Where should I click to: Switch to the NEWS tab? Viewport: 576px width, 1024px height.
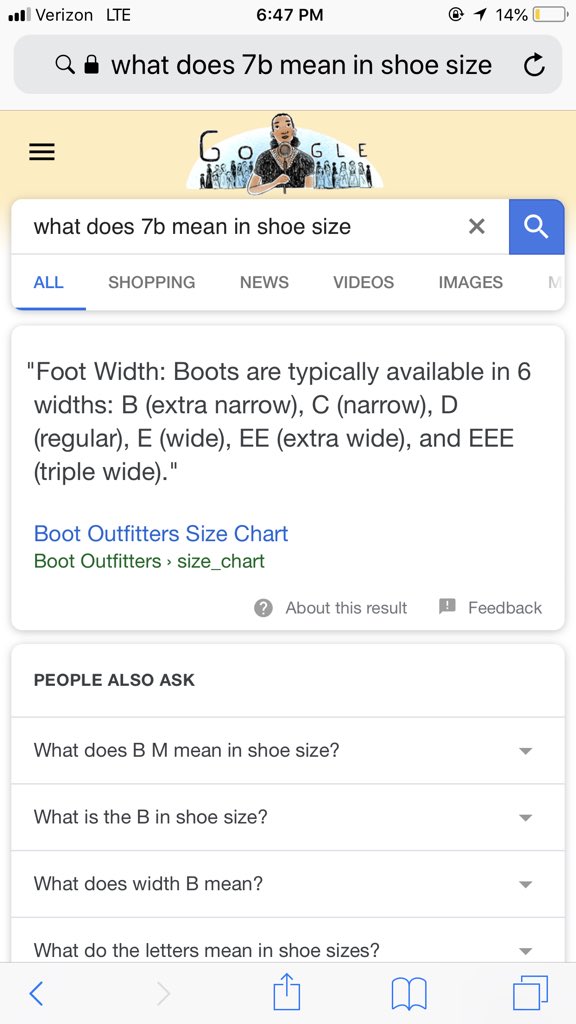coord(264,282)
